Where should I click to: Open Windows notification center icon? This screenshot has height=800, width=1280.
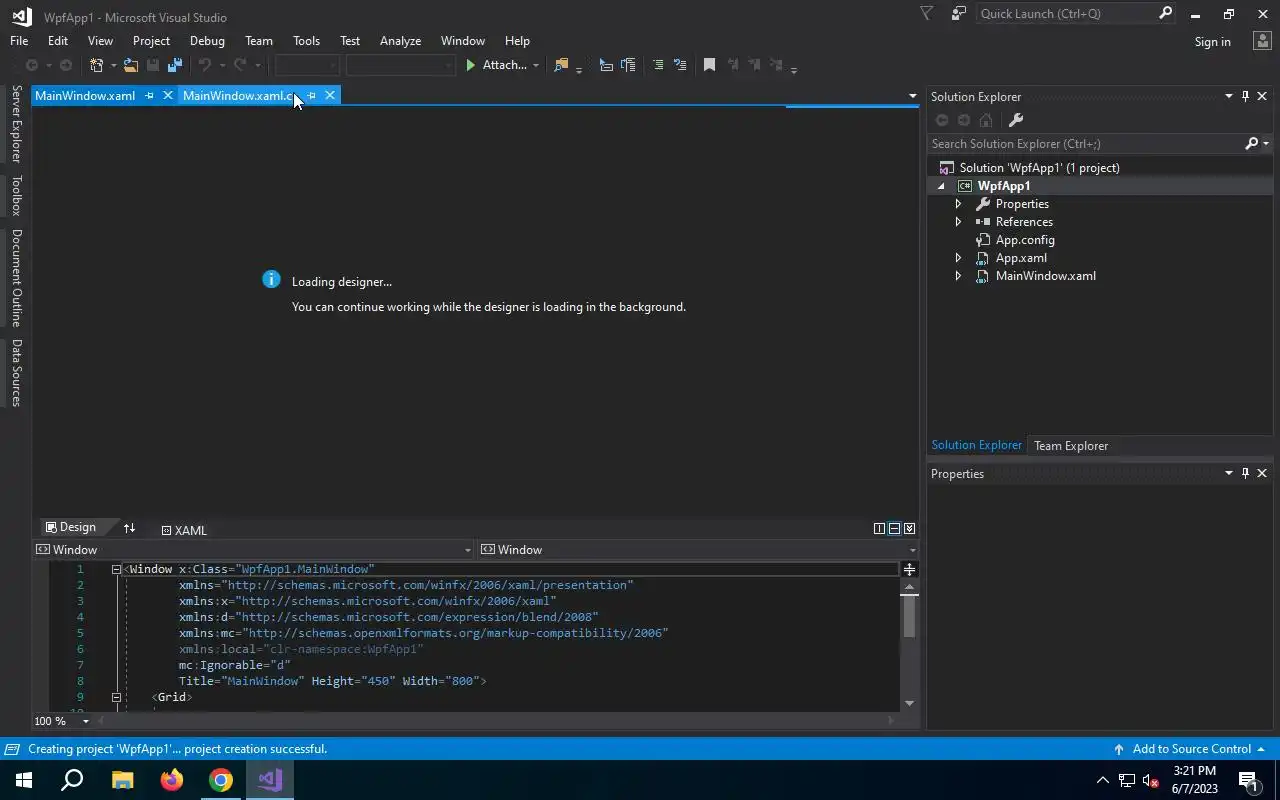[x=1249, y=780]
